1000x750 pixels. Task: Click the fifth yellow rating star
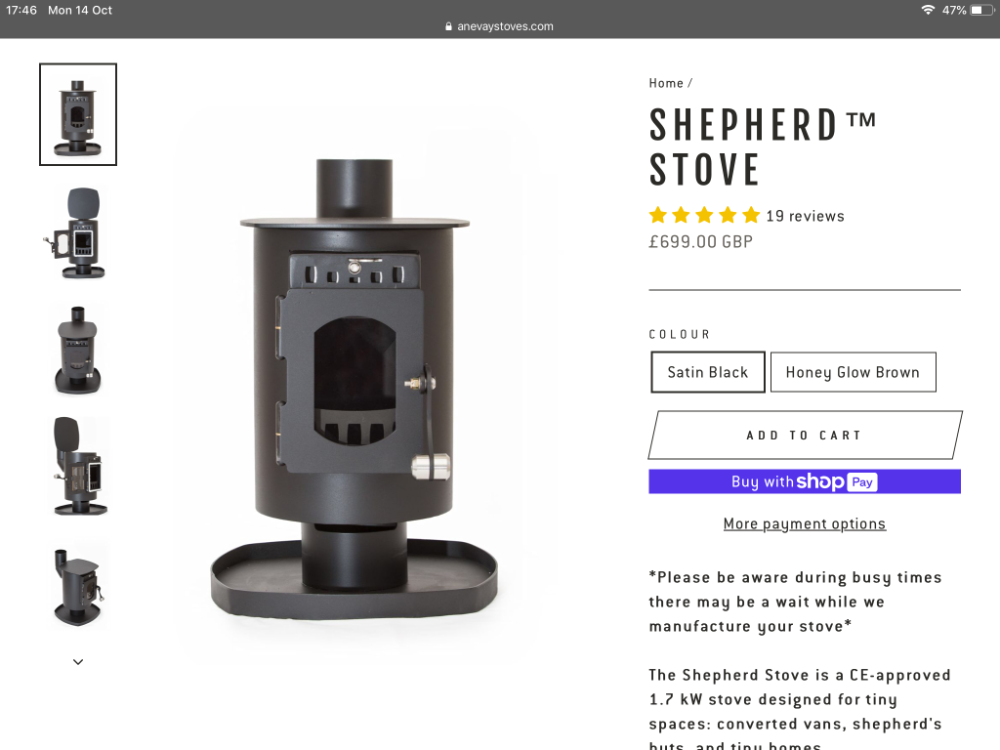click(x=751, y=215)
